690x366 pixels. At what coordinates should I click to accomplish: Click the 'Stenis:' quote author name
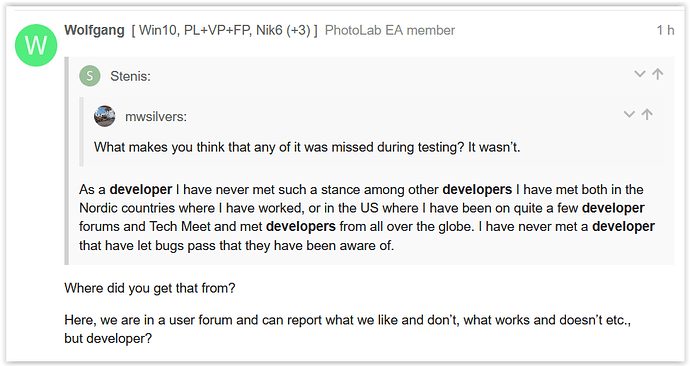pos(130,76)
